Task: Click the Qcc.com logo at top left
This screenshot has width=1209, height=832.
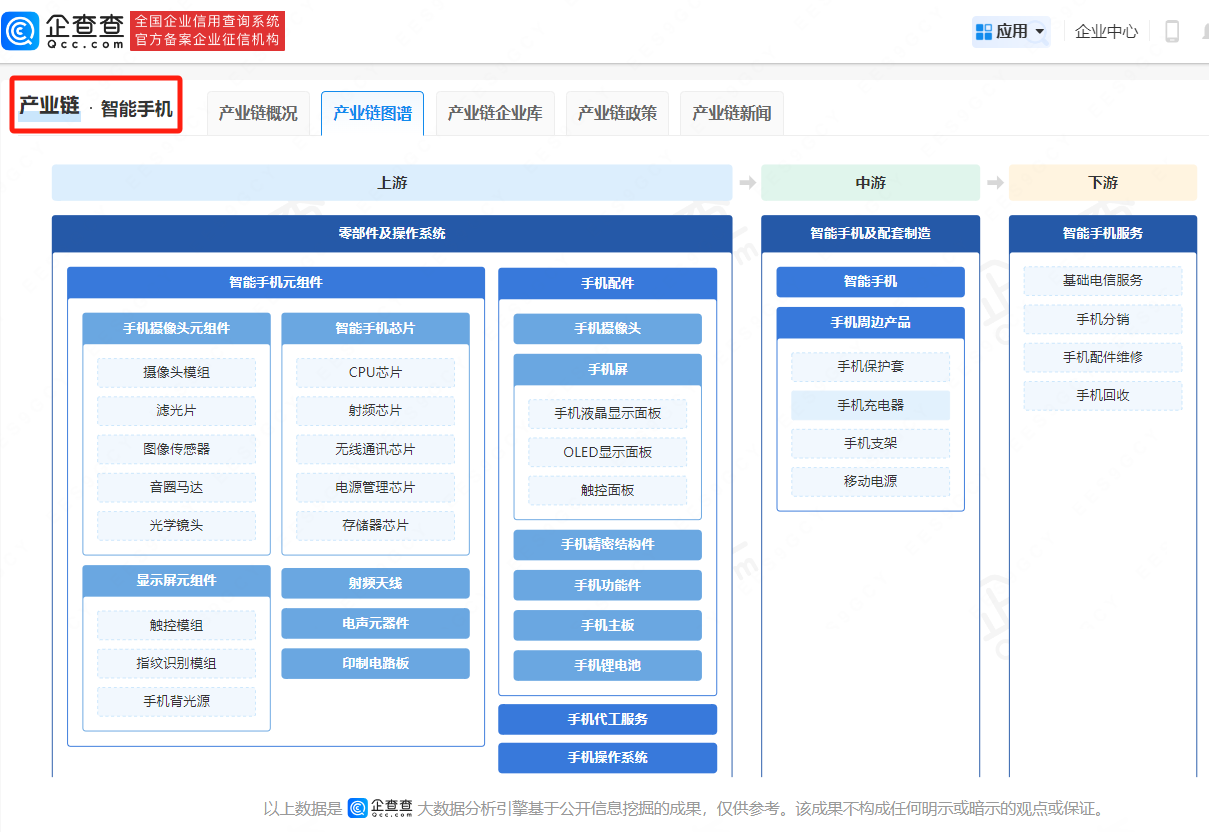Action: pos(64,31)
